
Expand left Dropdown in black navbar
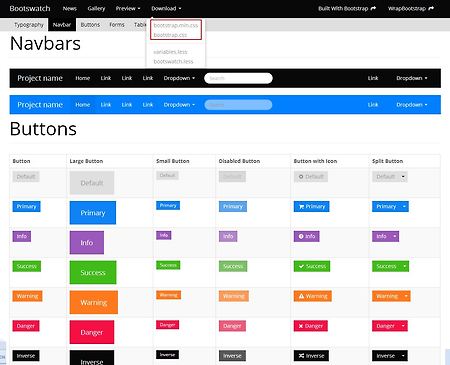(x=179, y=78)
